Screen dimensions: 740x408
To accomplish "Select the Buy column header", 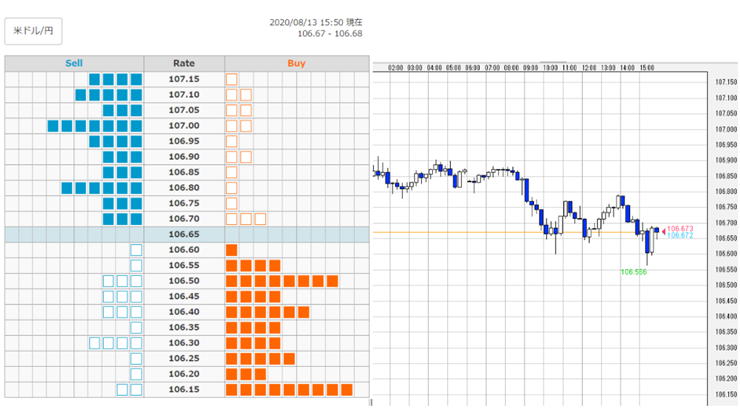I will tap(297, 63).
